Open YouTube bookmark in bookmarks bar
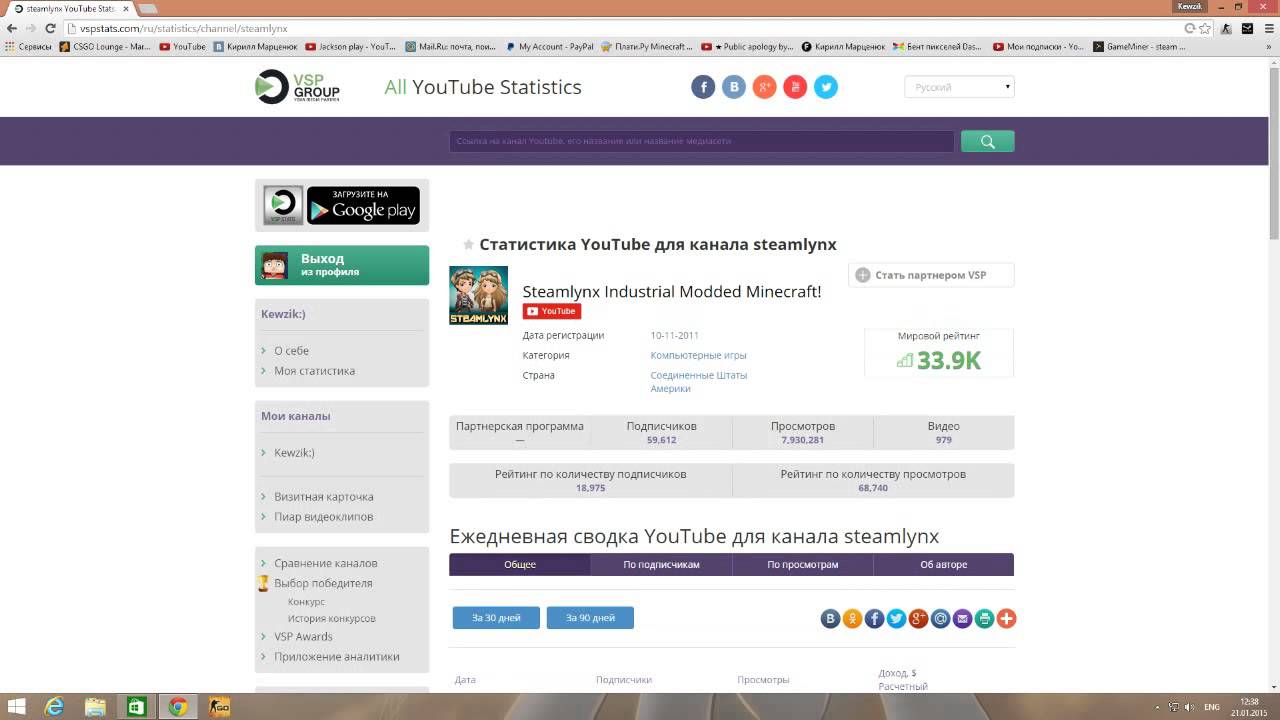1280x720 pixels. coord(183,46)
